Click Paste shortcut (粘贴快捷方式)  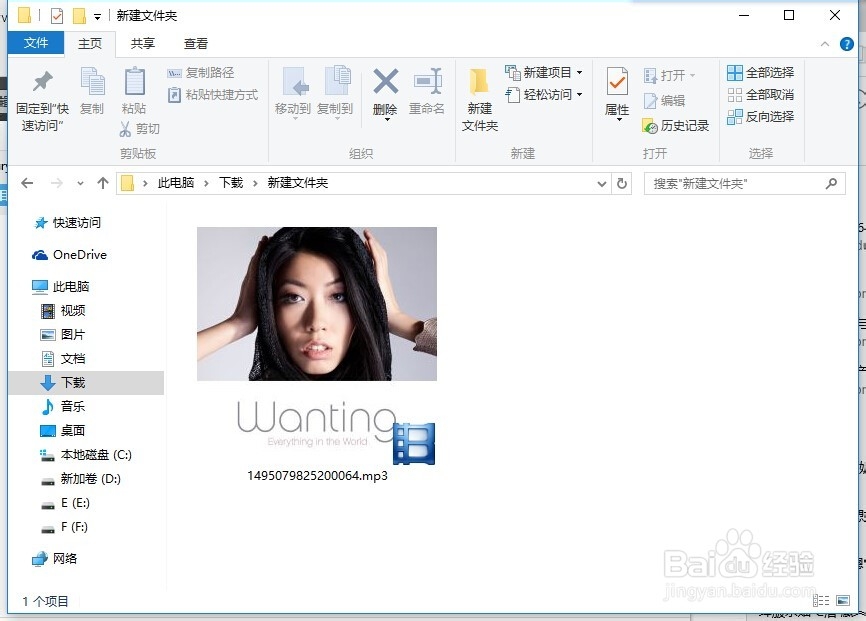pos(213,95)
